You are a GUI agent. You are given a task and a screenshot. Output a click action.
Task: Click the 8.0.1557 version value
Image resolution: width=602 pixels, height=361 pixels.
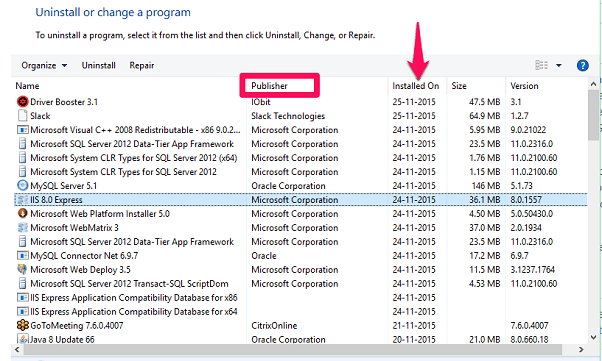click(x=526, y=200)
